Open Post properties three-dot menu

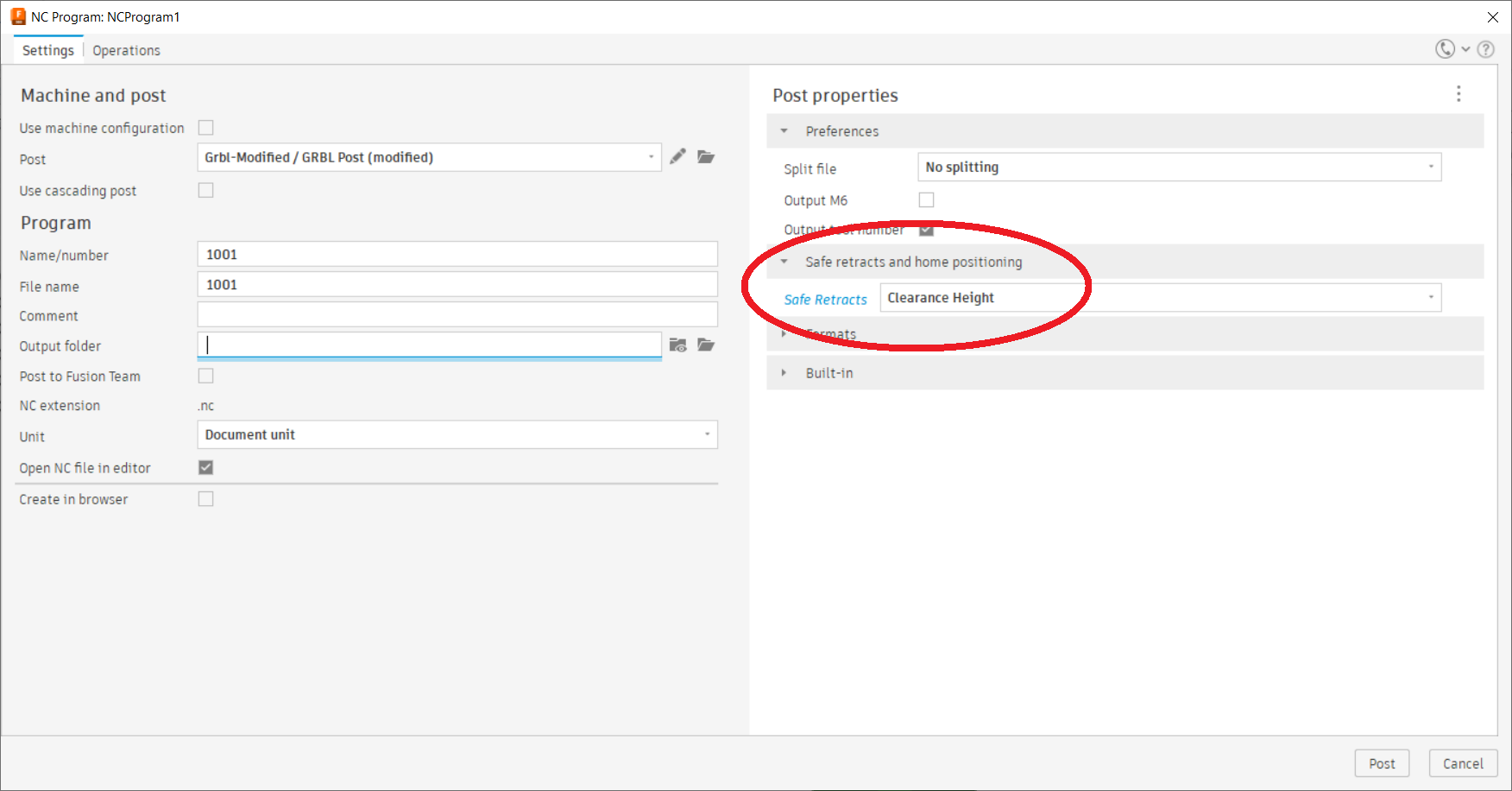(1458, 93)
